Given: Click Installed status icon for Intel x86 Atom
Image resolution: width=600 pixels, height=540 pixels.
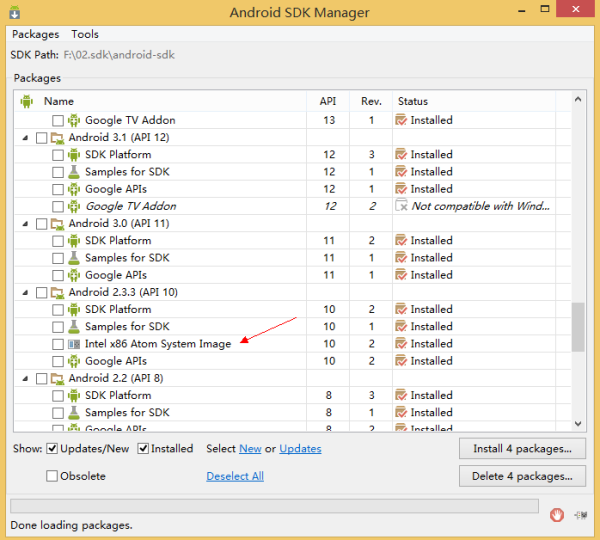Looking at the screenshot, I should coord(401,343).
